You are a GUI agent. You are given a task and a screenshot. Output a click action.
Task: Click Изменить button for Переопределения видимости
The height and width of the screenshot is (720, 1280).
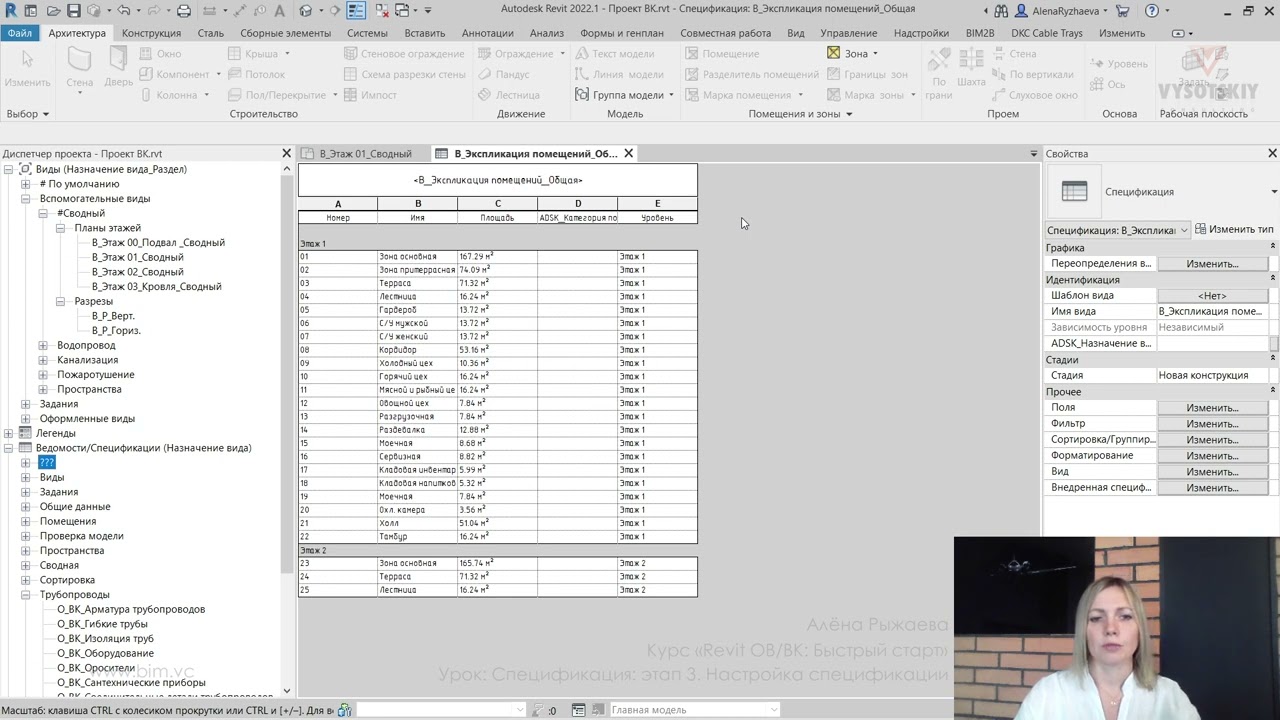(x=1212, y=264)
